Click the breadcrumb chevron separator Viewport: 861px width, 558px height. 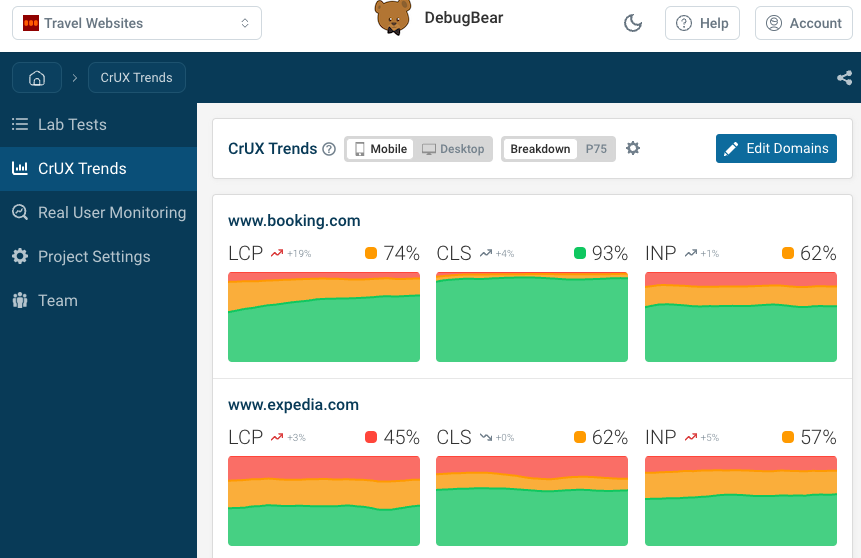click(75, 78)
